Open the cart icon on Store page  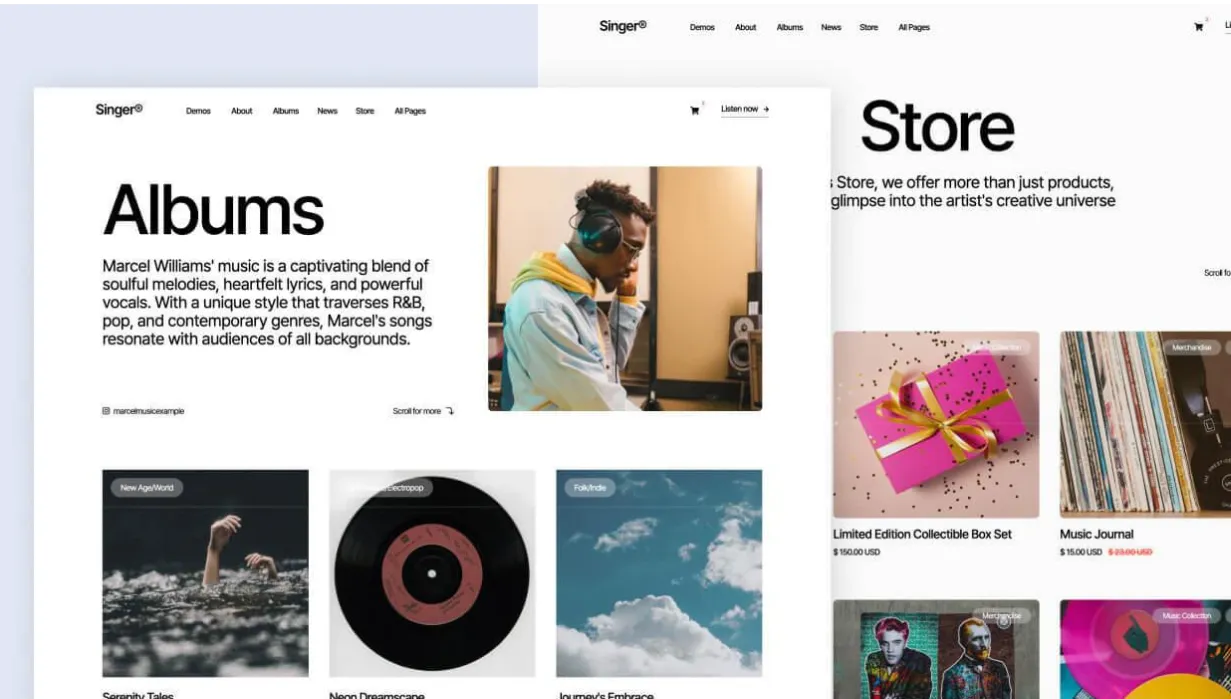point(1198,27)
